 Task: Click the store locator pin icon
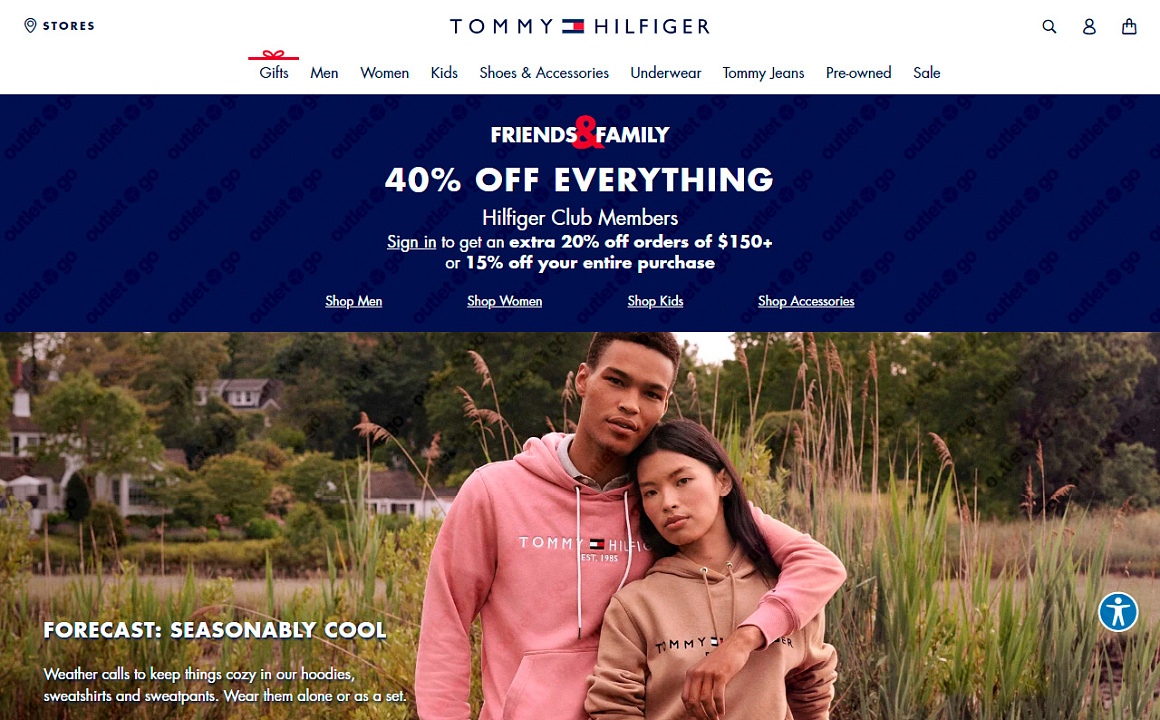30,26
